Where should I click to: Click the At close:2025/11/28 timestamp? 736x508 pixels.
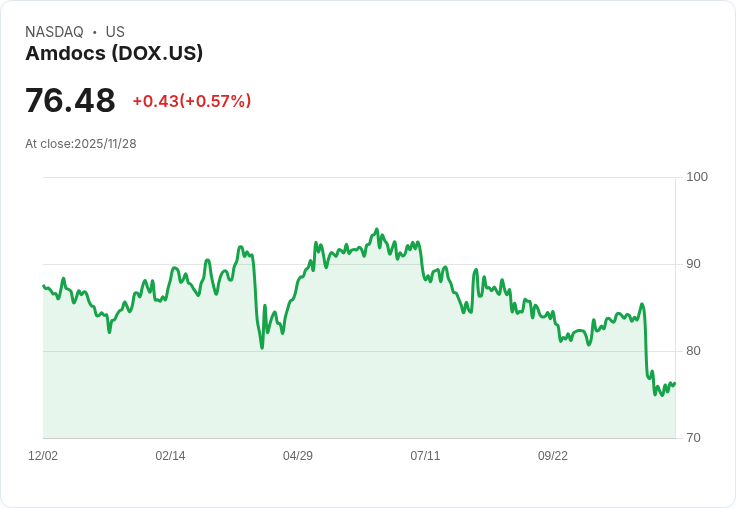81,144
